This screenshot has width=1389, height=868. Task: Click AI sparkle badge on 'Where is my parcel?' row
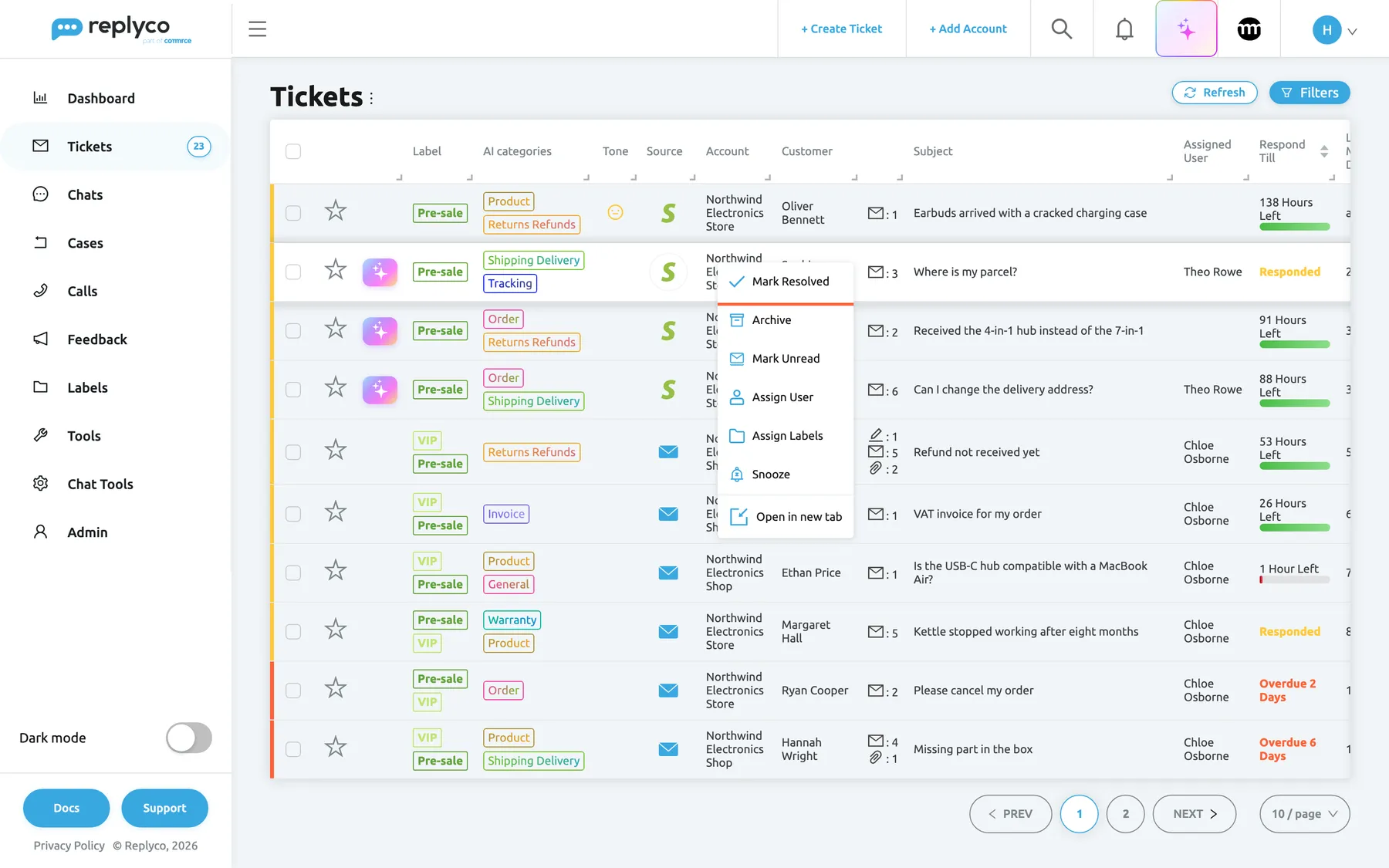pos(380,272)
